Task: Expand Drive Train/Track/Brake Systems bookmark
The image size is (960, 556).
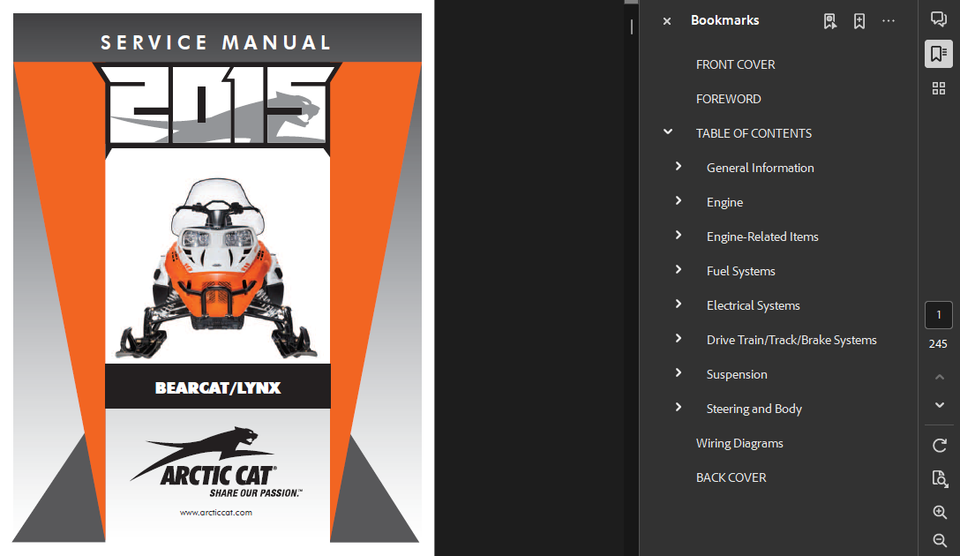Action: coord(678,339)
